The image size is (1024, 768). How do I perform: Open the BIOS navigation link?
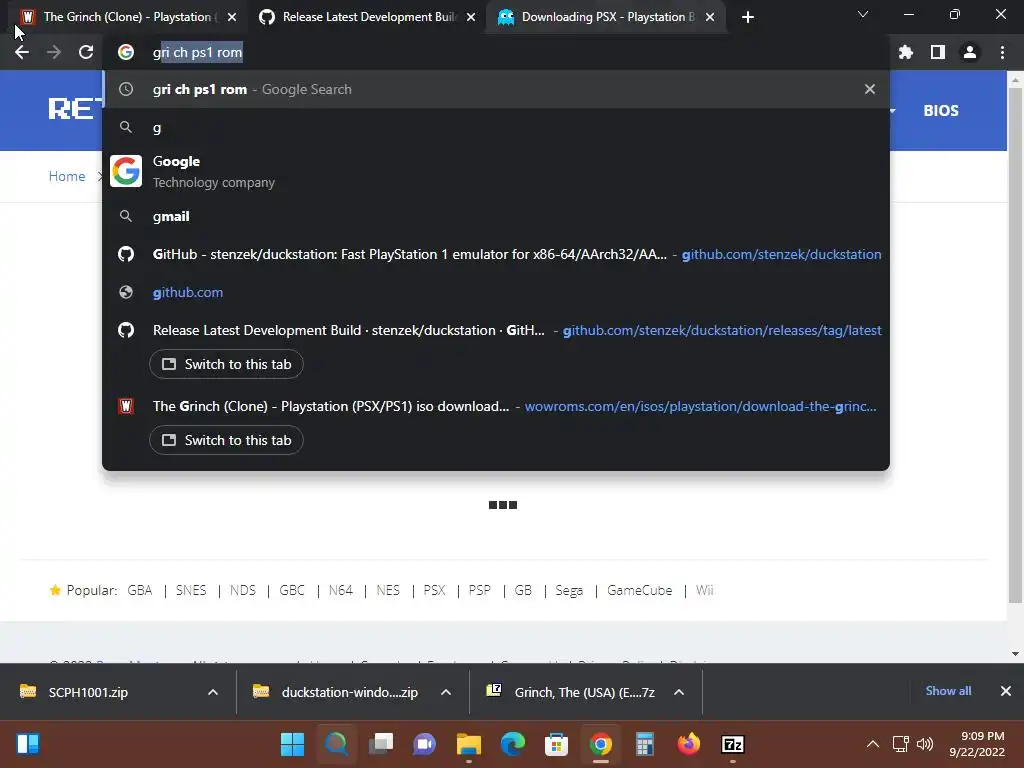click(941, 110)
